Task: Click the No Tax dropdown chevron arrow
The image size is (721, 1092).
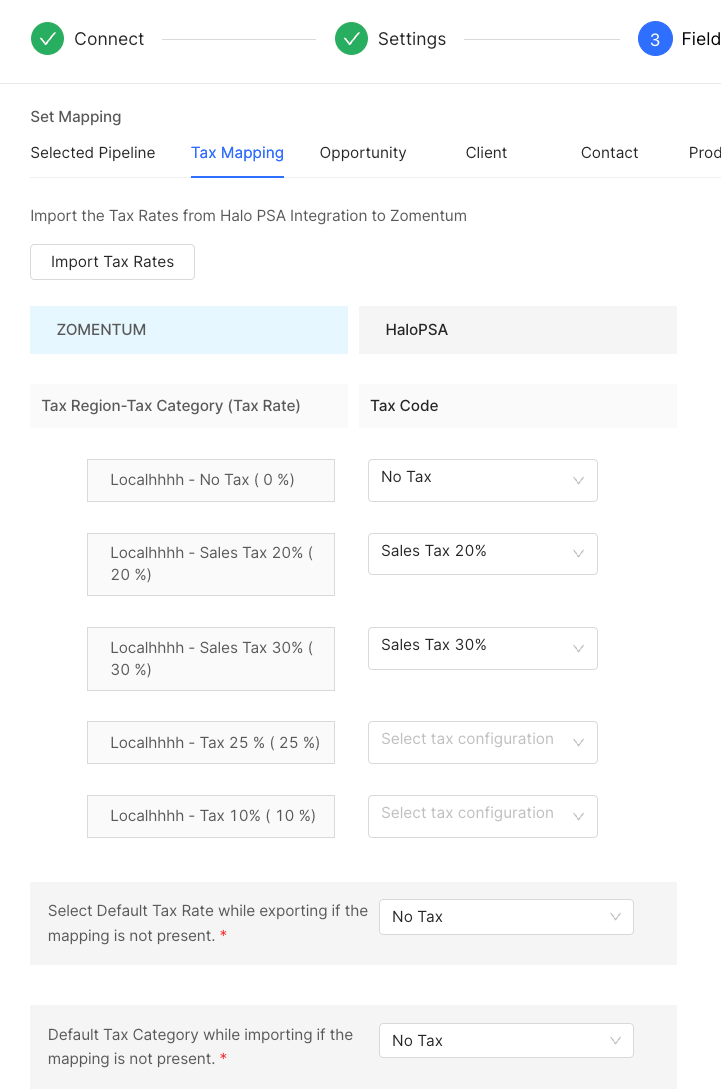Action: point(578,481)
